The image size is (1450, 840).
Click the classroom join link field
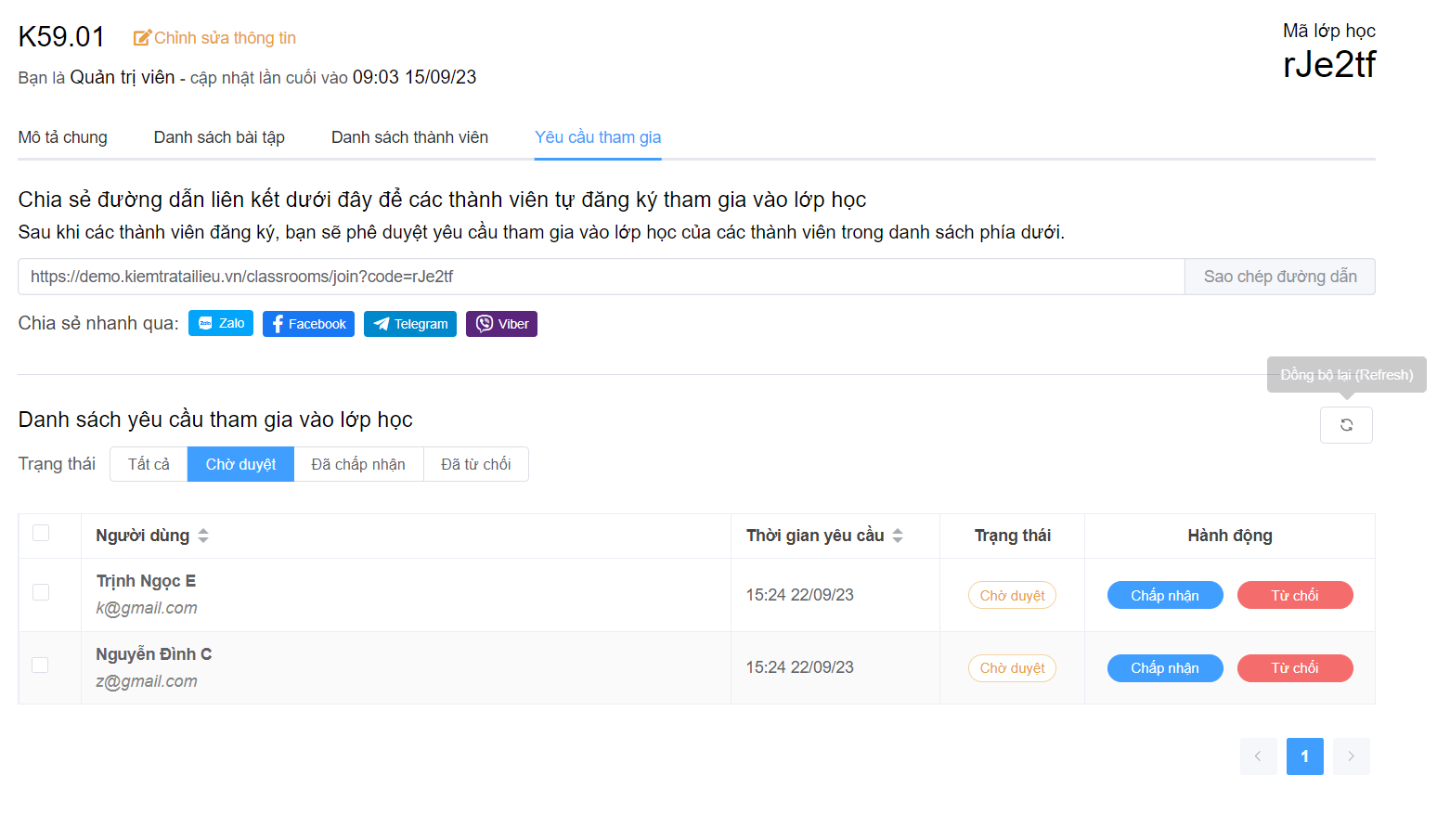(602, 277)
